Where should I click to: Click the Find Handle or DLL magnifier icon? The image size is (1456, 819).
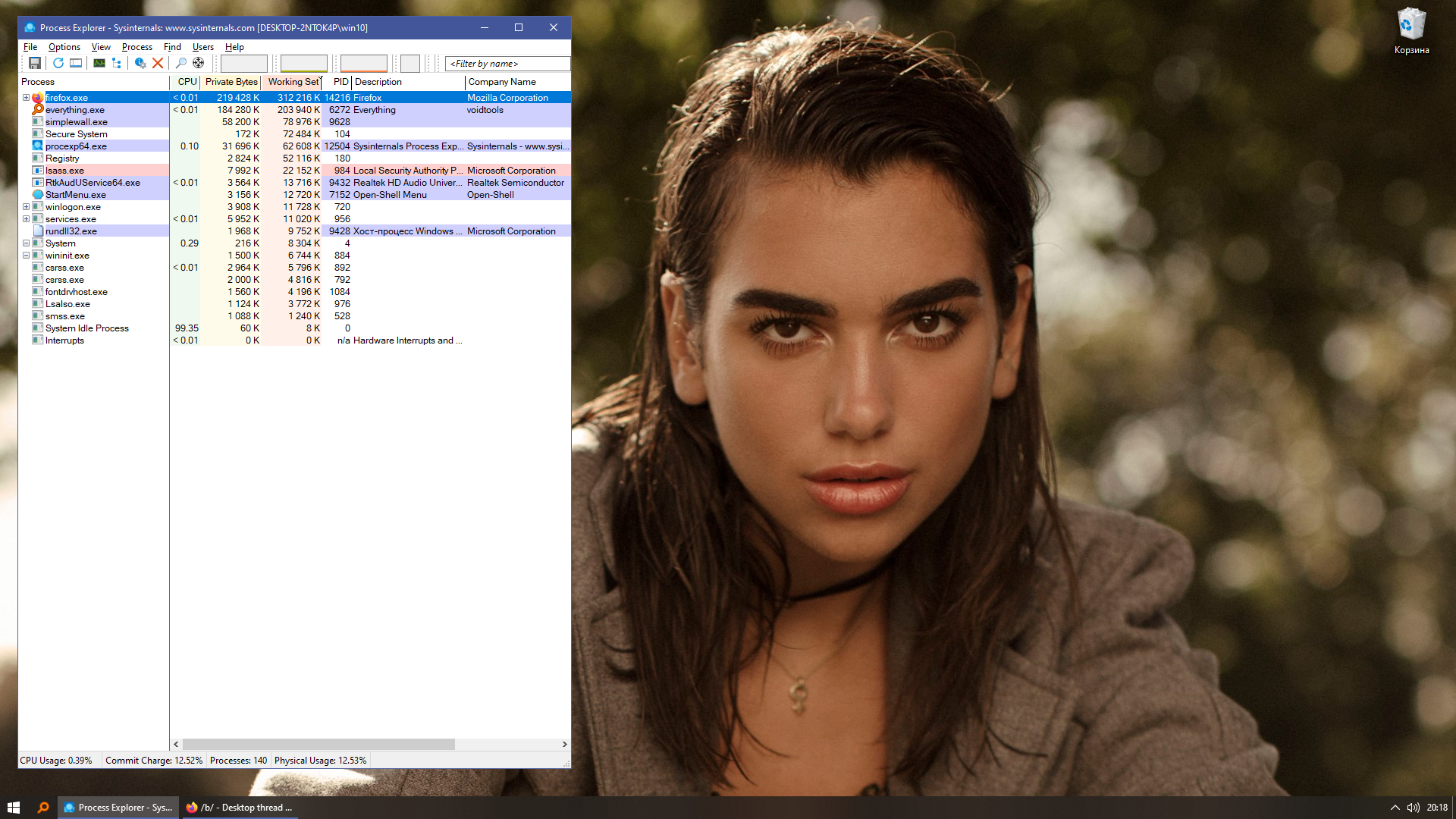181,63
